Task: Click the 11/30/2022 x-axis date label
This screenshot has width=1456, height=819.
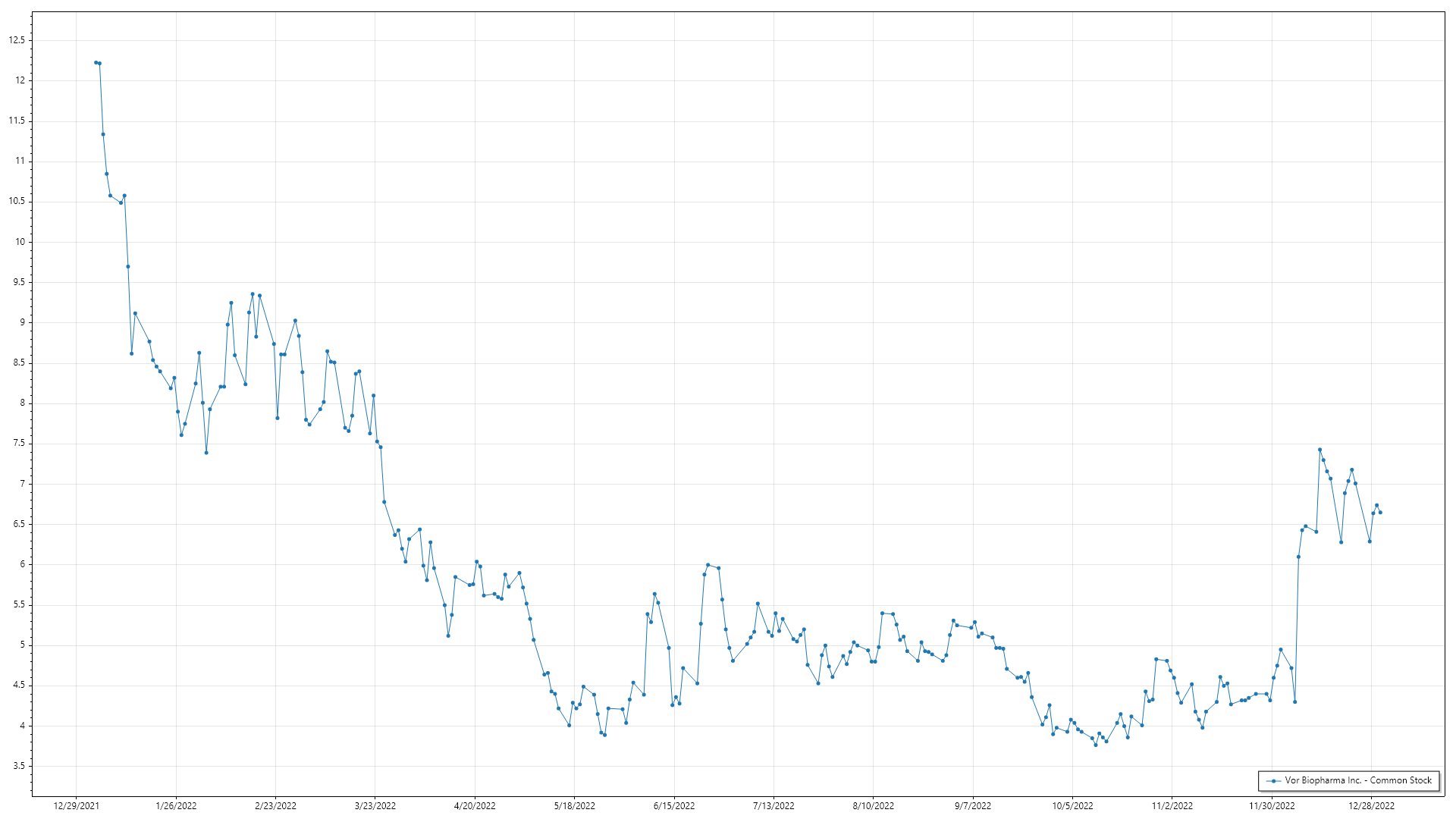Action: point(1272,806)
